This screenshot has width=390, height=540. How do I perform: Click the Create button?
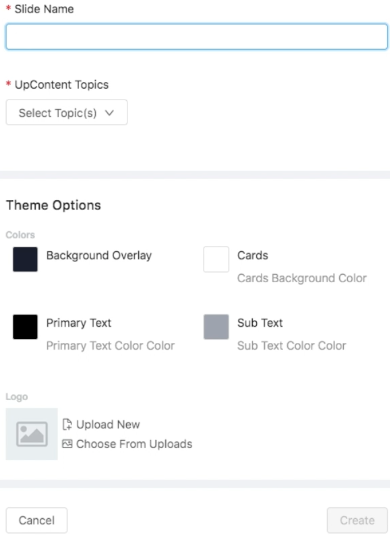357,520
